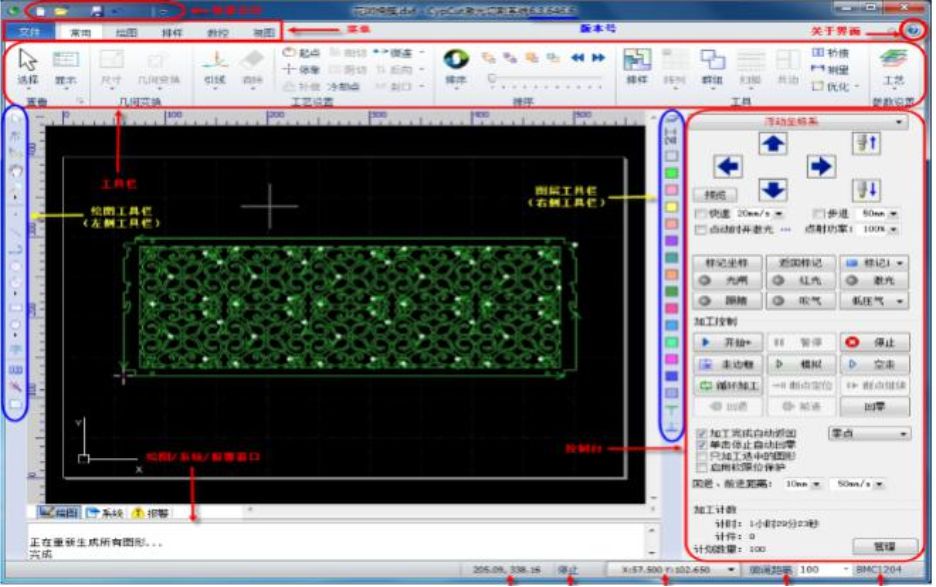Click the 桥接 bridge tool
Image resolution: width=936 pixels, height=587 pixels.
831,53
